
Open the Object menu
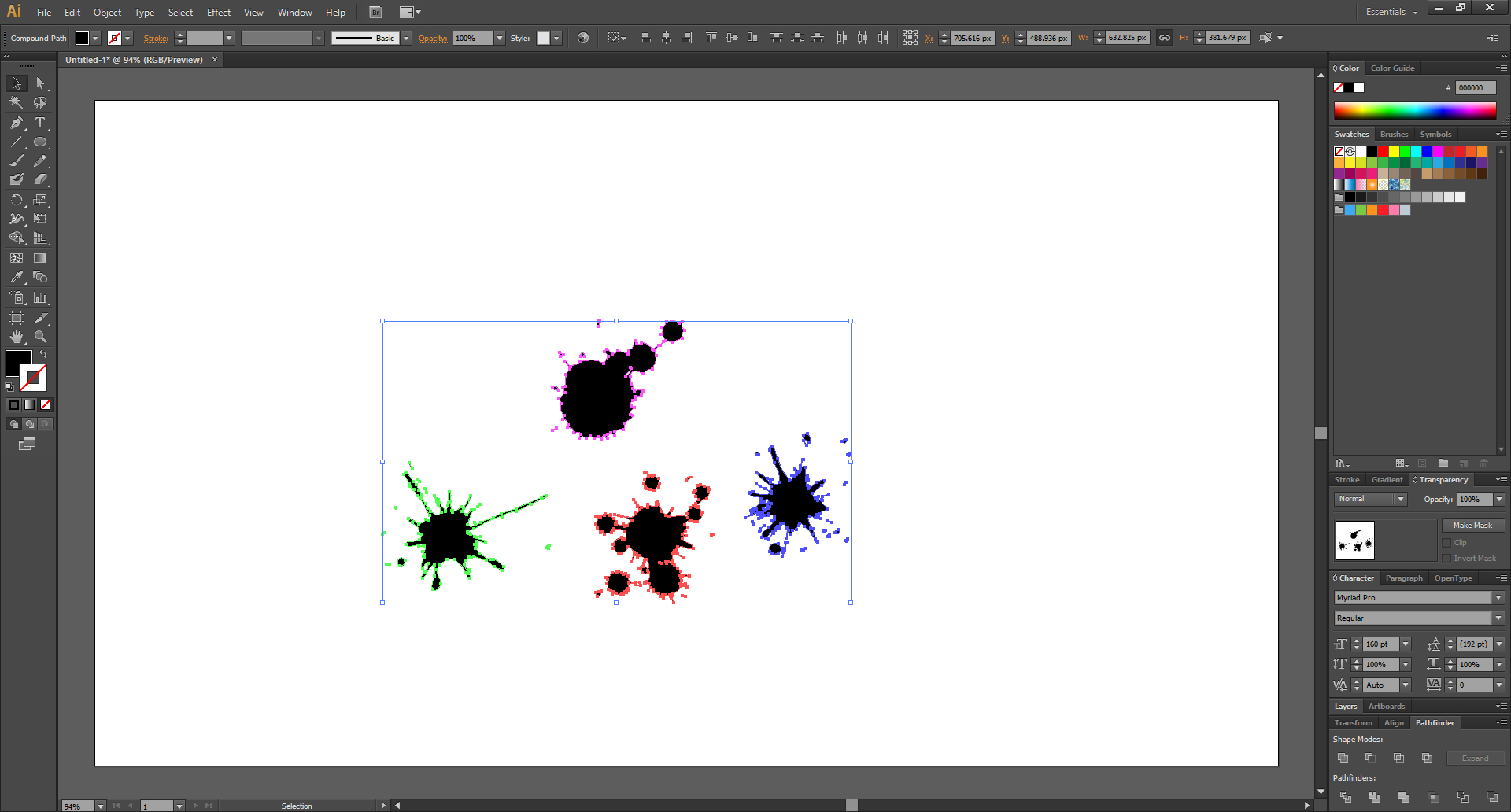pyautogui.click(x=107, y=12)
